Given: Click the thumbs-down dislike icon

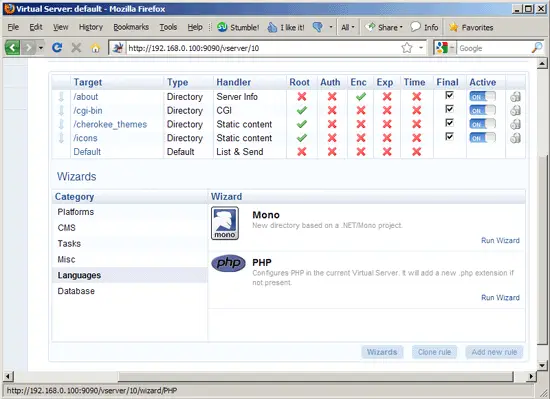Looking at the screenshot, I should click(x=317, y=27).
